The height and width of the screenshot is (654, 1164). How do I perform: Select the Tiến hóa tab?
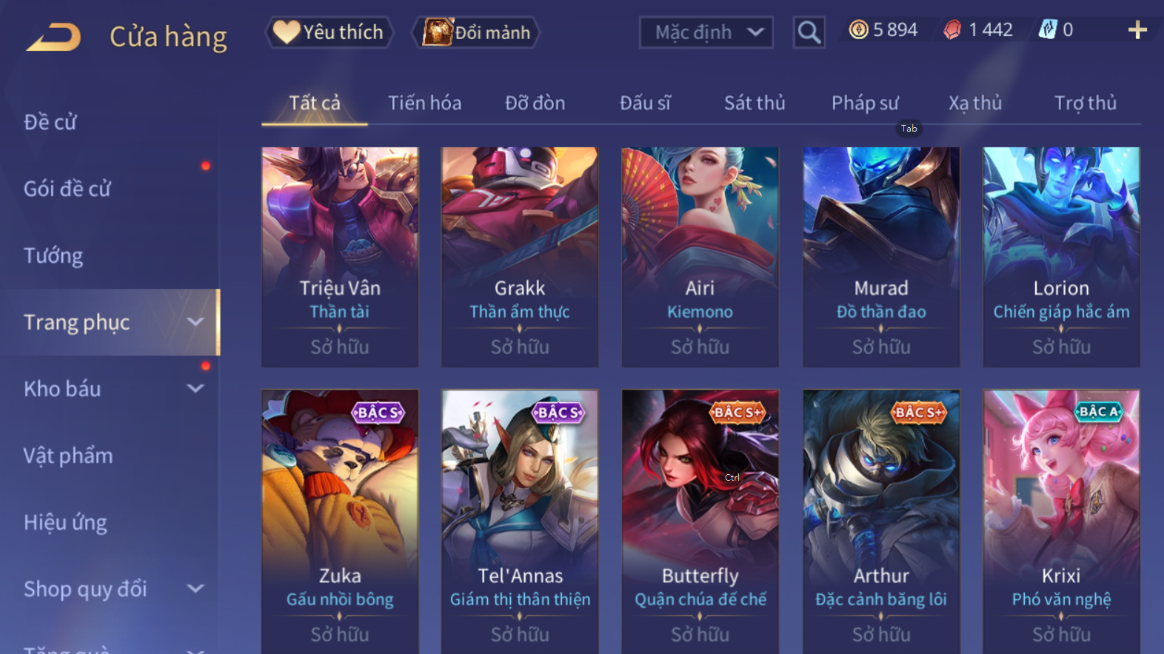point(425,103)
